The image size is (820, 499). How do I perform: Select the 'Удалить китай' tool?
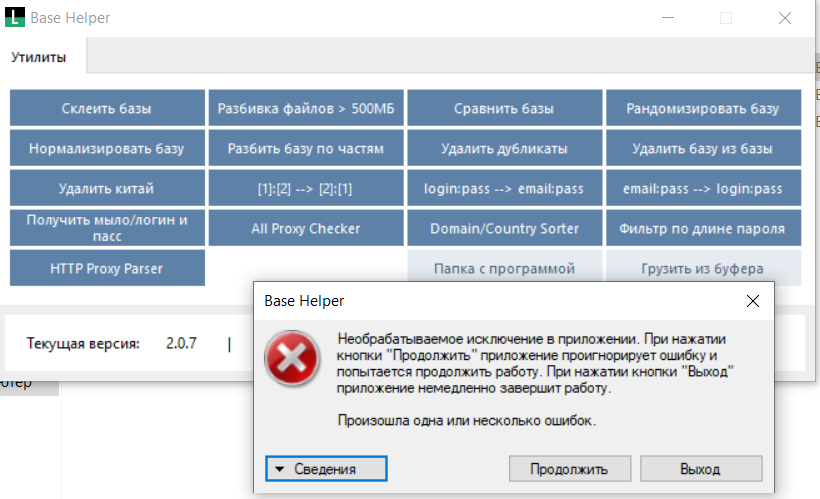tap(106, 189)
